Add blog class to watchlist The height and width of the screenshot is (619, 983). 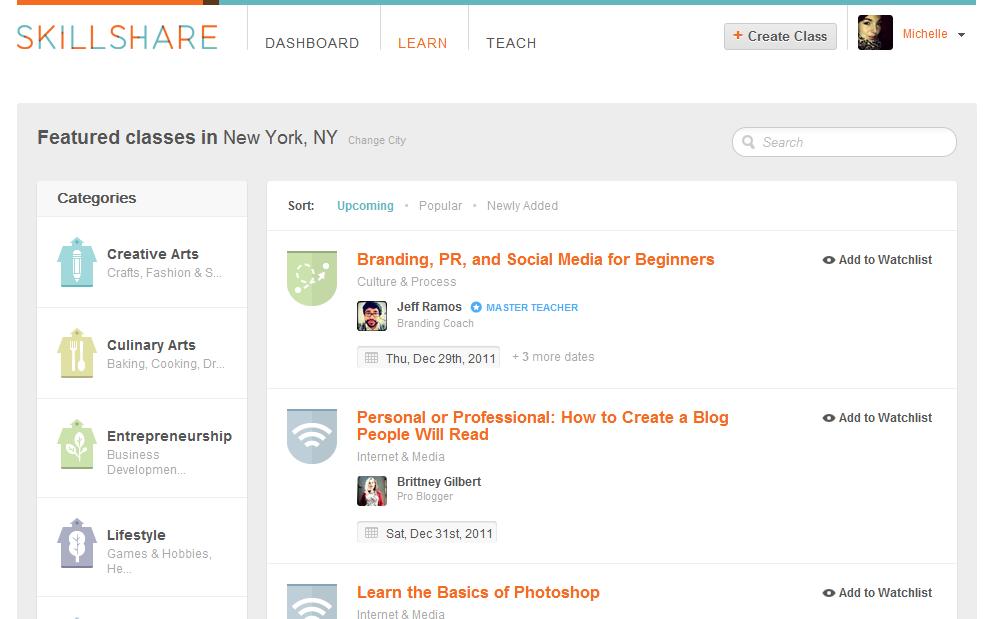(877, 418)
